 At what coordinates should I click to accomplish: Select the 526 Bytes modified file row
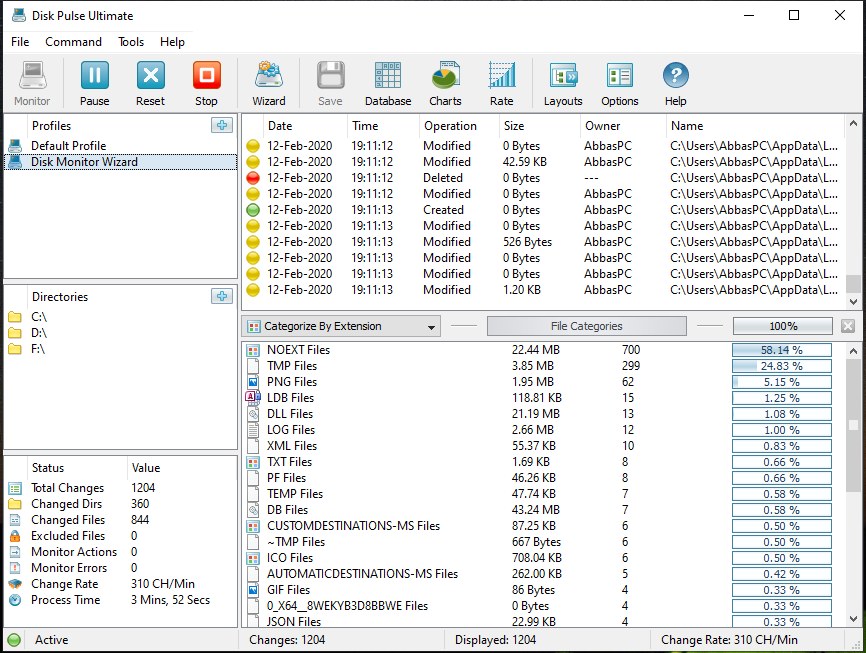(543, 242)
